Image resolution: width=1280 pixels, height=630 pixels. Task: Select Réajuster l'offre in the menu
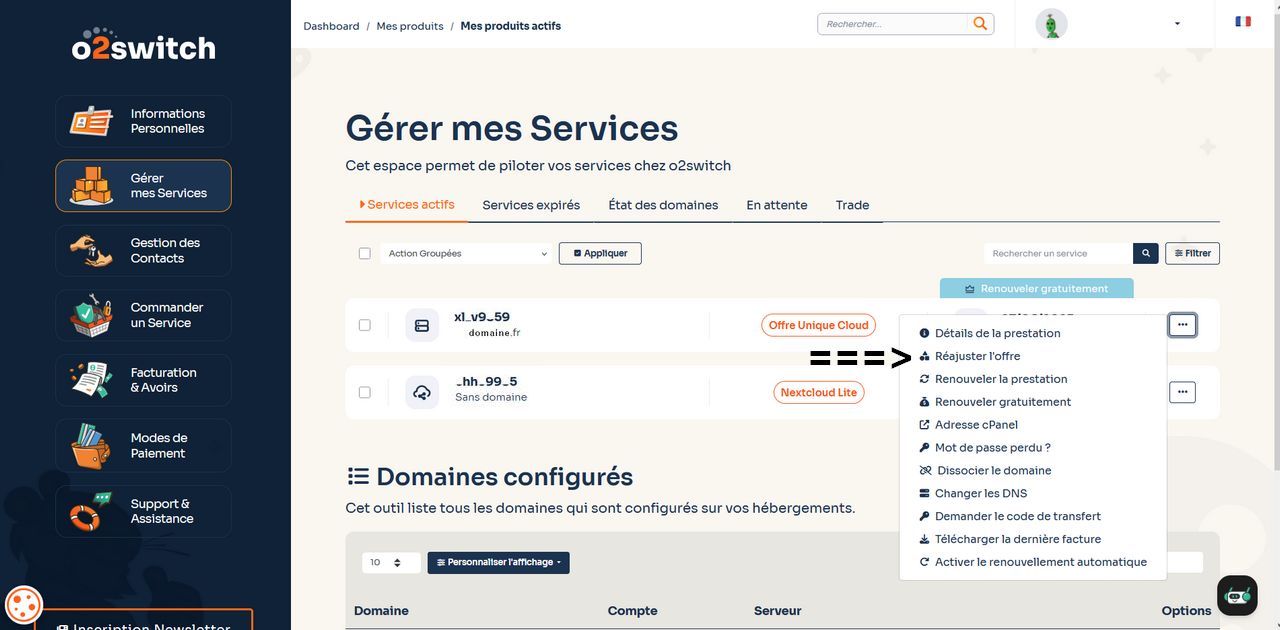pyautogui.click(x=977, y=356)
